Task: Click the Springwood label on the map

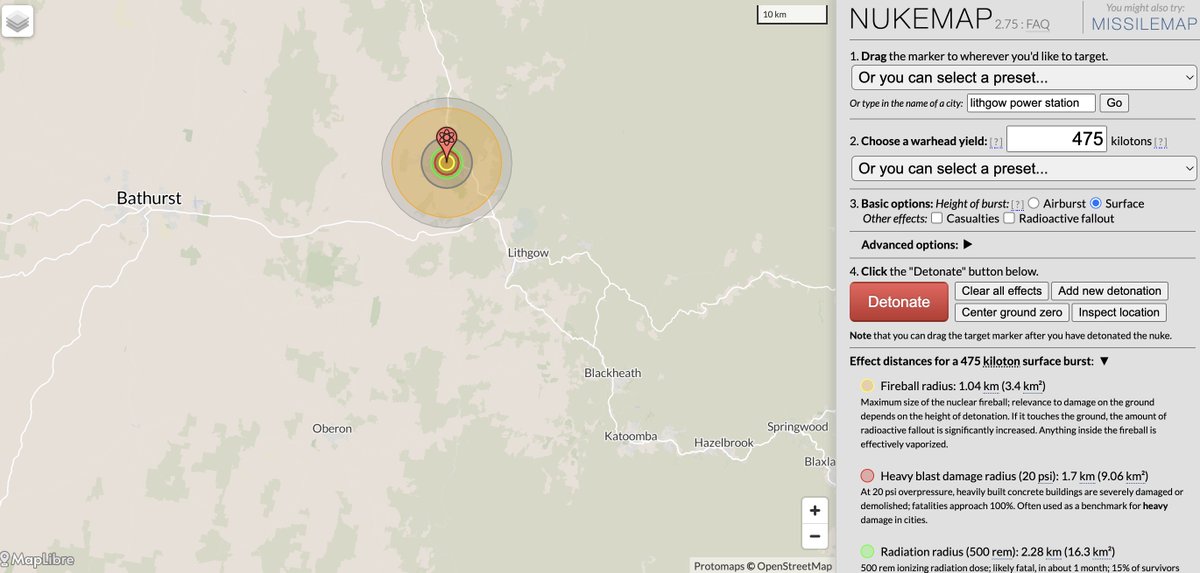Action: pos(798,427)
